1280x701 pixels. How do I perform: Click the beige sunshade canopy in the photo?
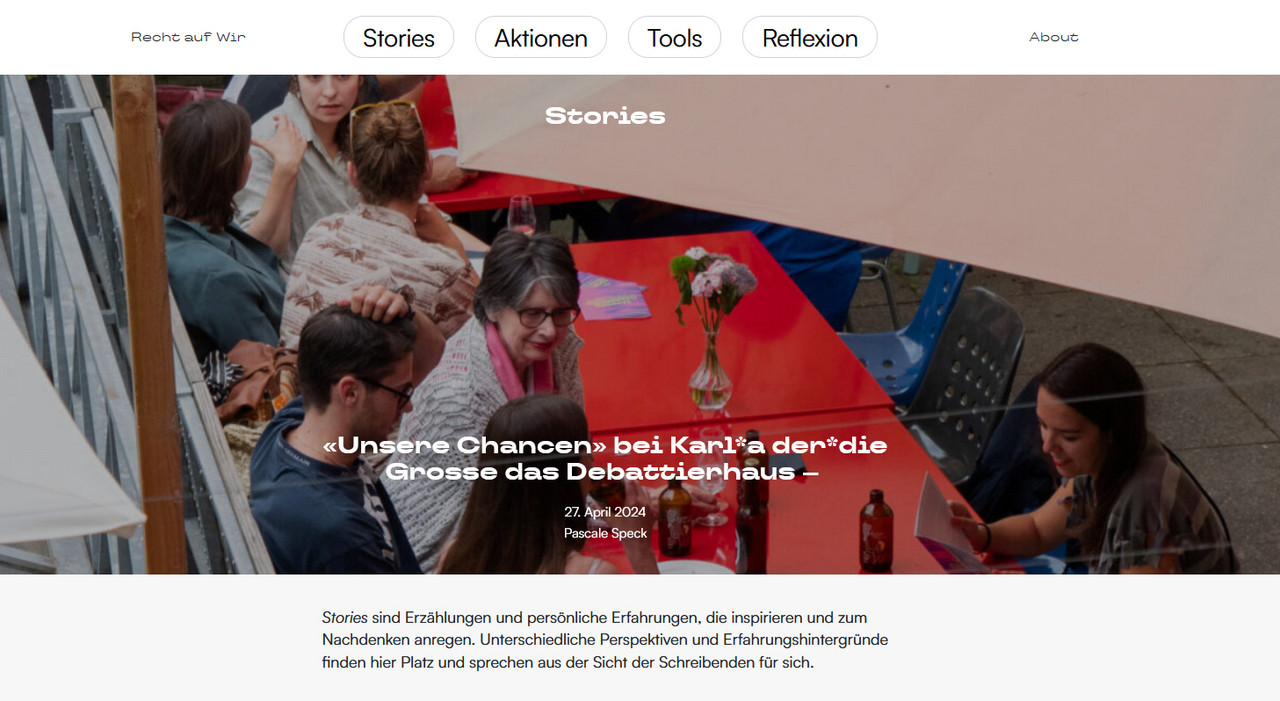coord(870,190)
